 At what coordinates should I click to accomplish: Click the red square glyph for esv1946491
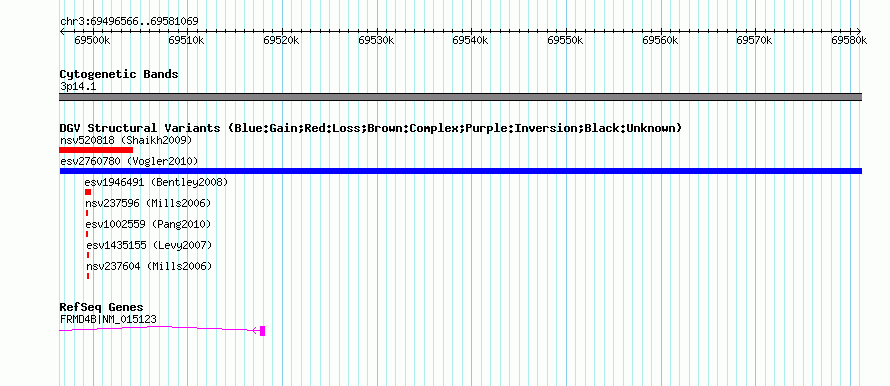(88, 192)
